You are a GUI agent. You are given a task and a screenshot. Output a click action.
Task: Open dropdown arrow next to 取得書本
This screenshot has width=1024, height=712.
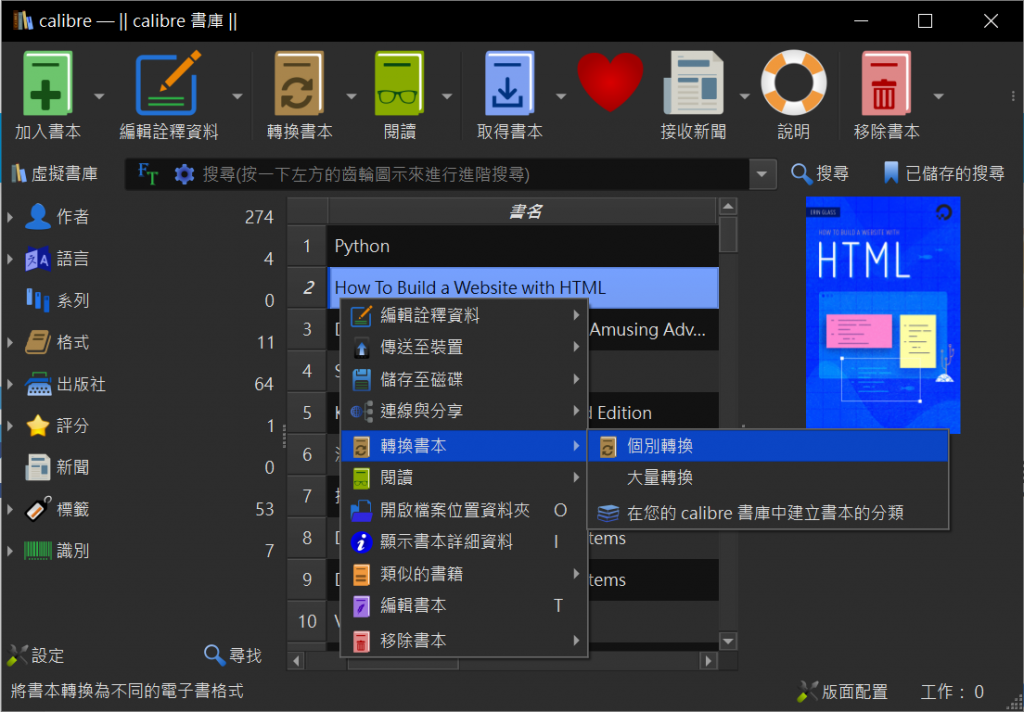point(561,97)
